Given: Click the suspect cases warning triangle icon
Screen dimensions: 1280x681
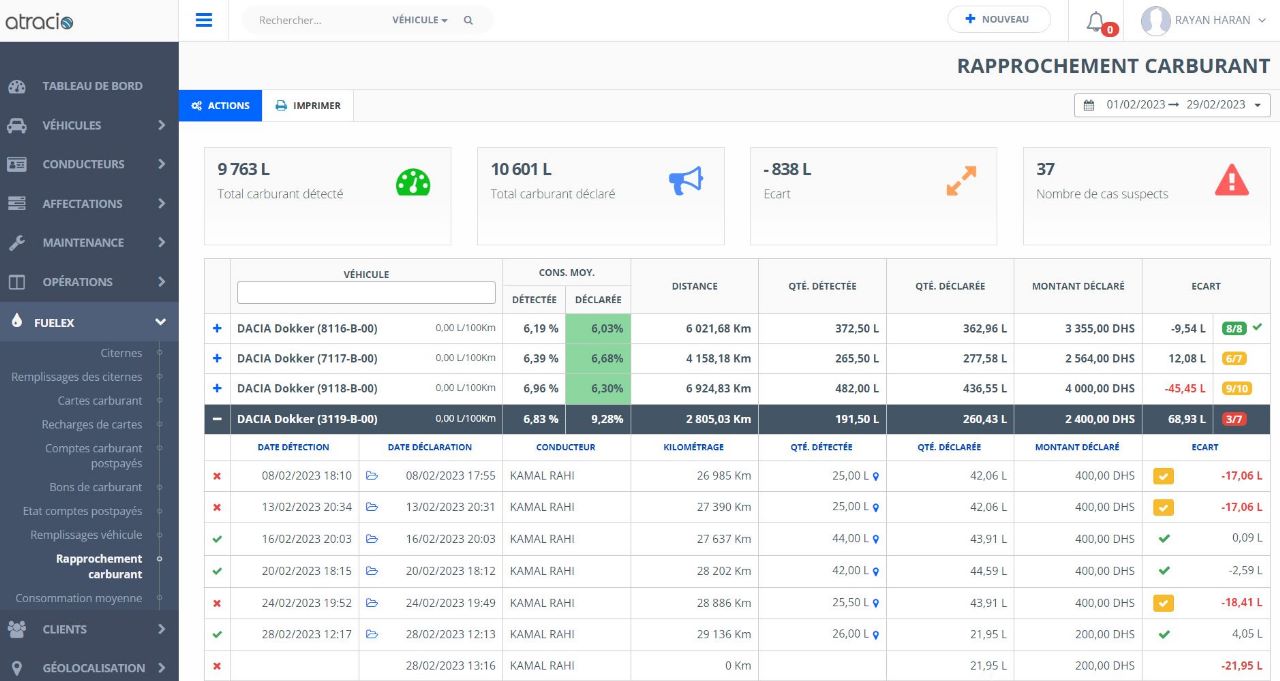Looking at the screenshot, I should click(1231, 181).
